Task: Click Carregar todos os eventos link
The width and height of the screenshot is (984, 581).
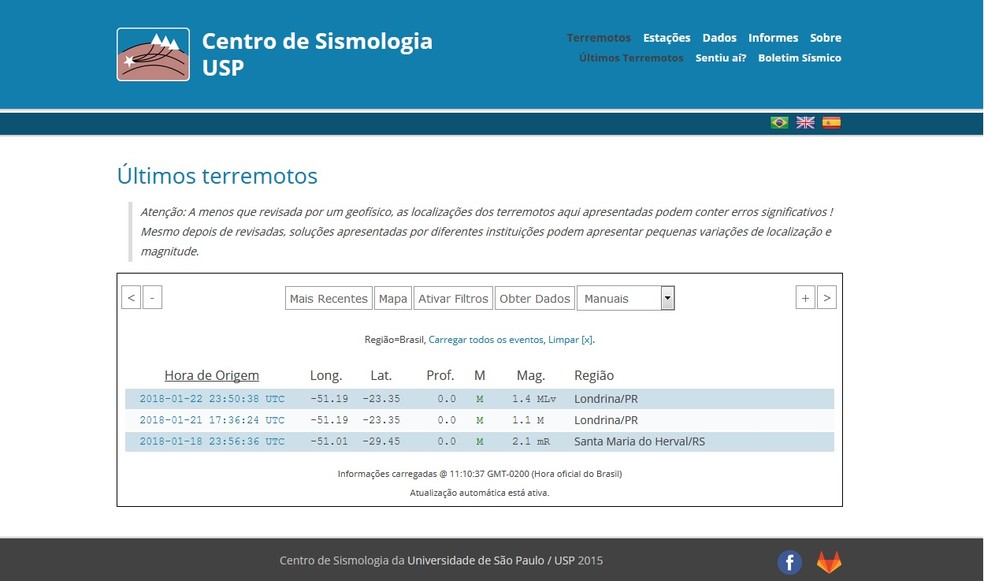Action: pyautogui.click(x=486, y=340)
